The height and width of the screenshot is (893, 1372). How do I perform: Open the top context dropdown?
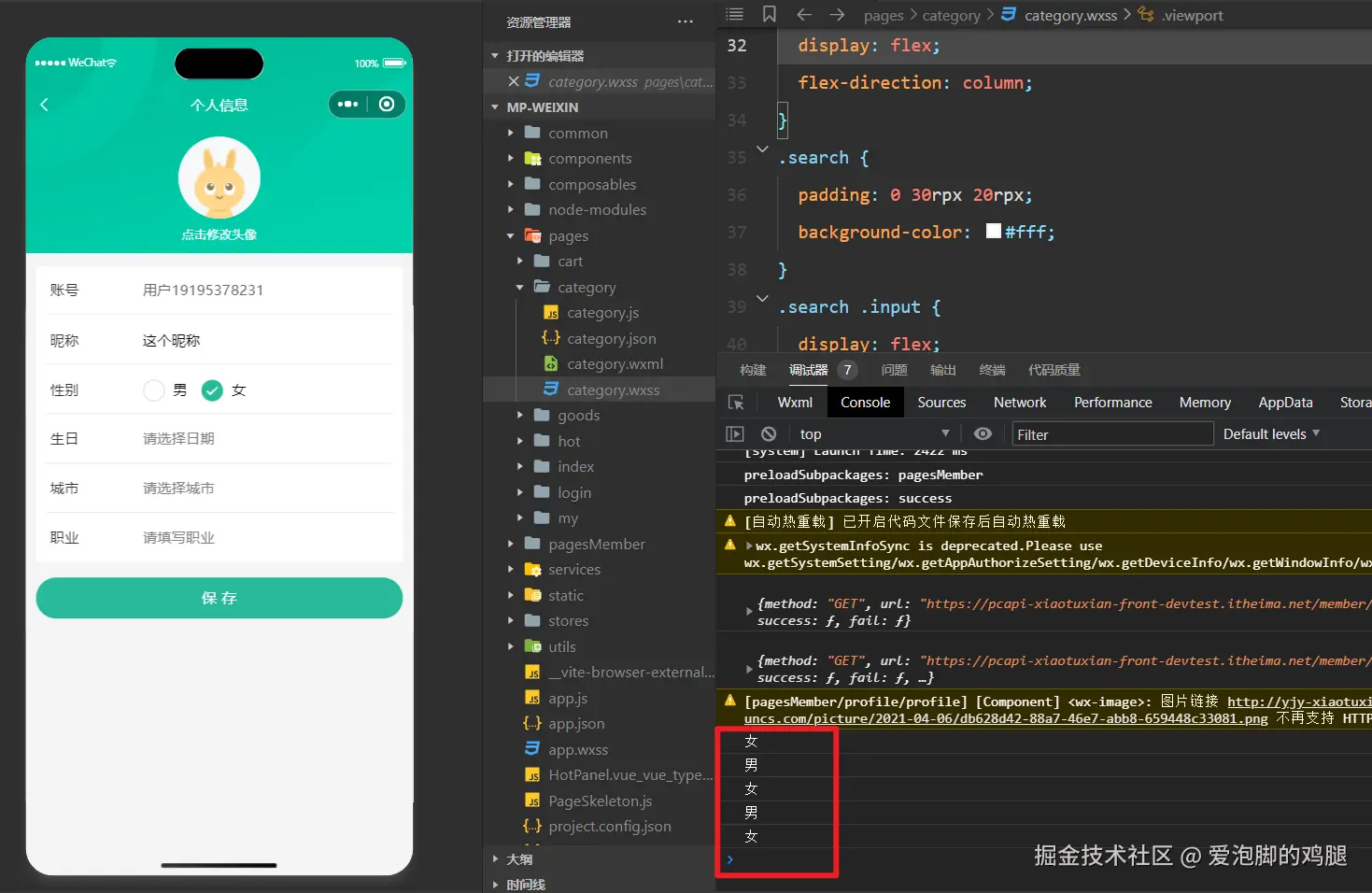[x=874, y=433]
